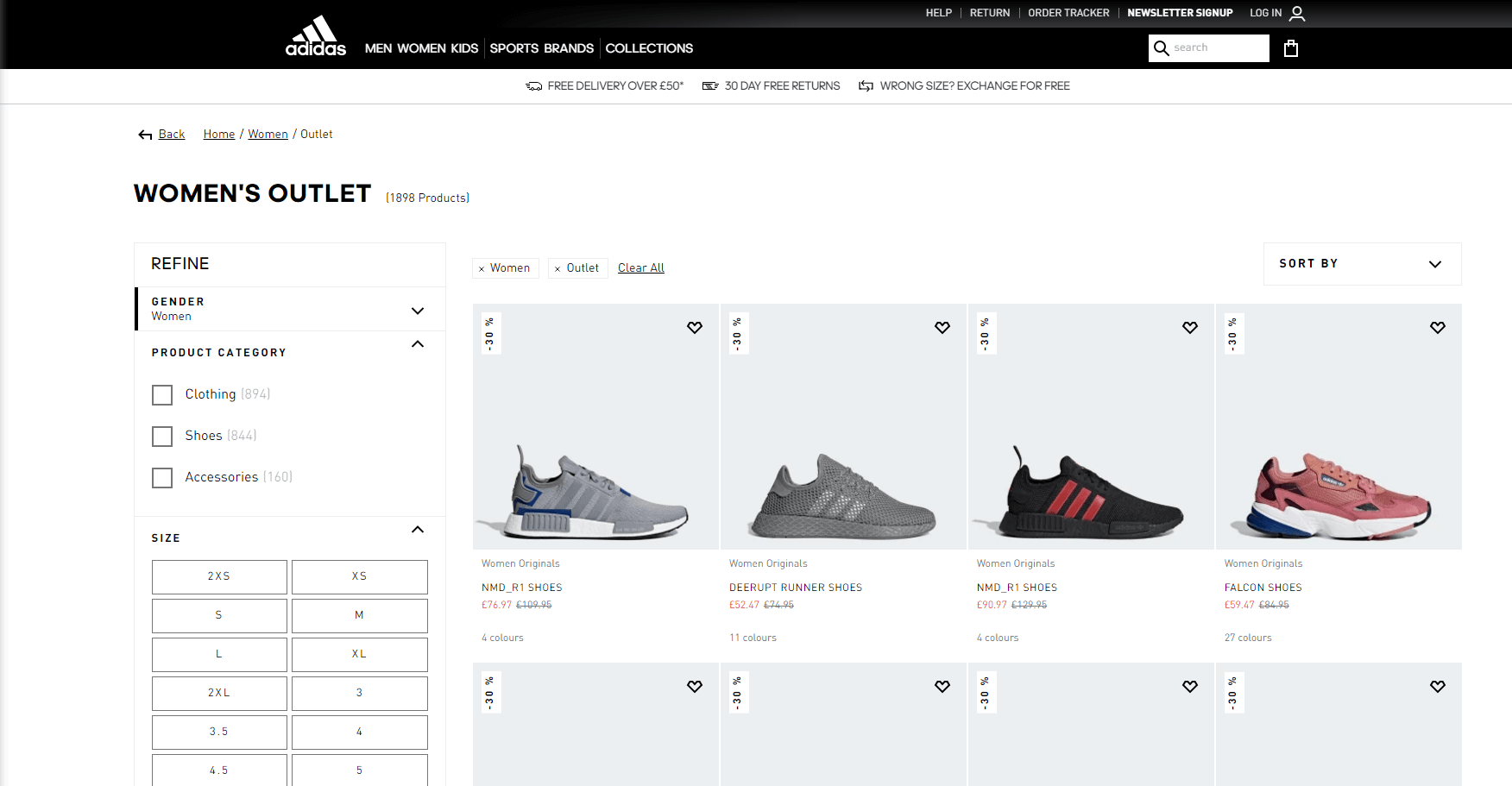Open the shopping bag icon
The width and height of the screenshot is (1512, 786).
pyautogui.click(x=1291, y=48)
